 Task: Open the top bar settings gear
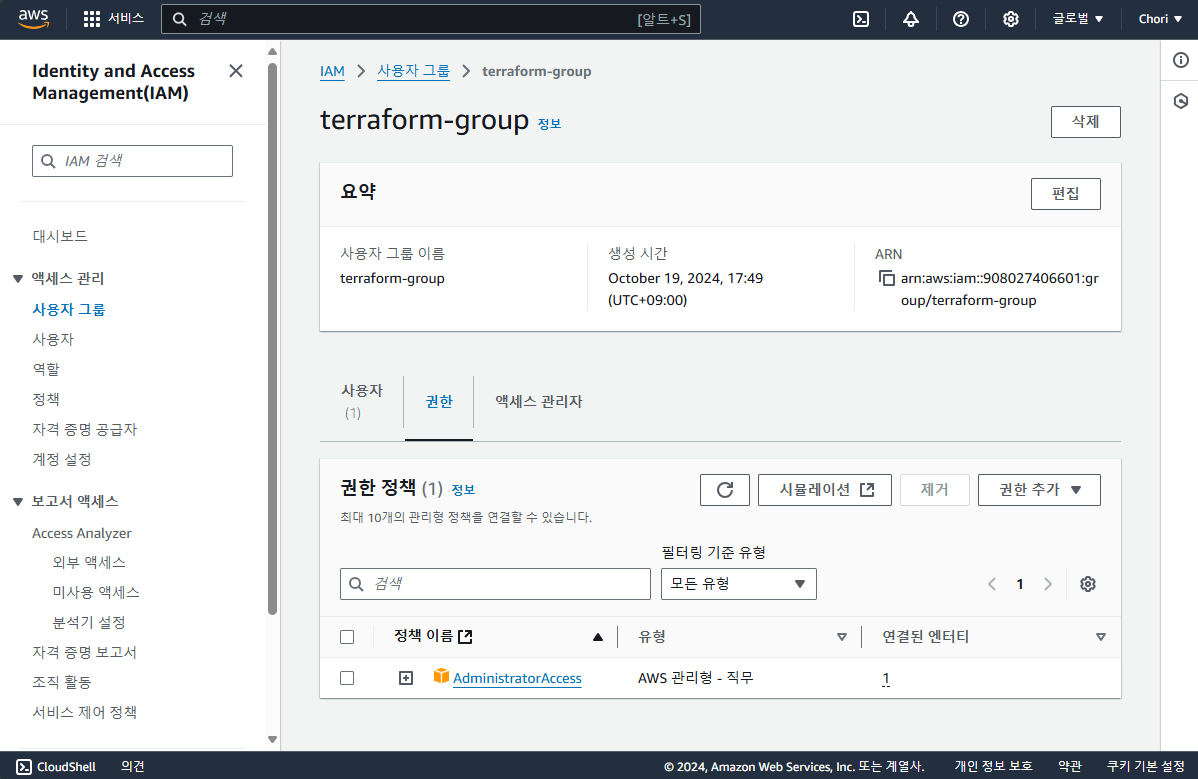point(1011,19)
